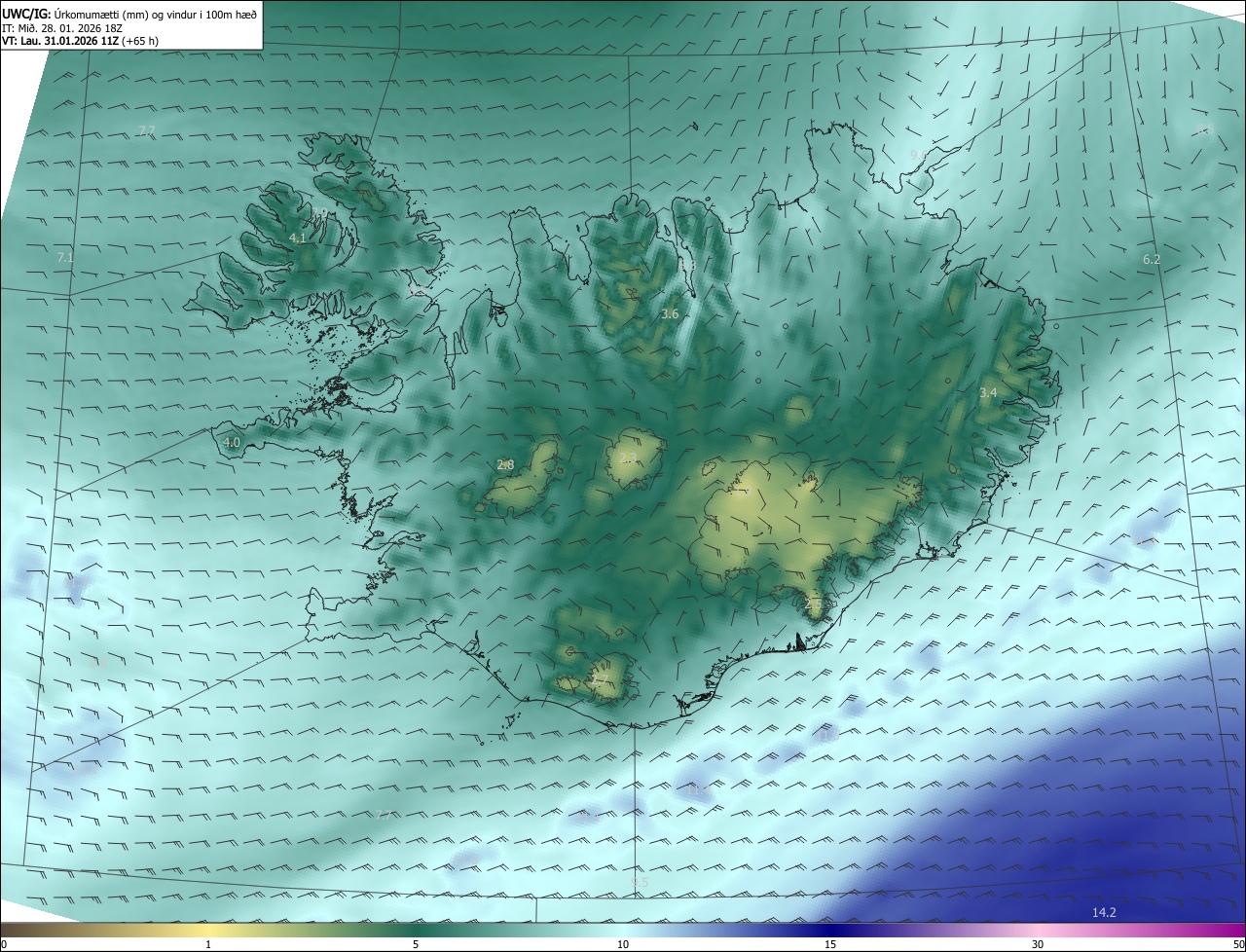Click the 2.5 value on the map
Screen dimensions: 1246x952
pos(814,604)
